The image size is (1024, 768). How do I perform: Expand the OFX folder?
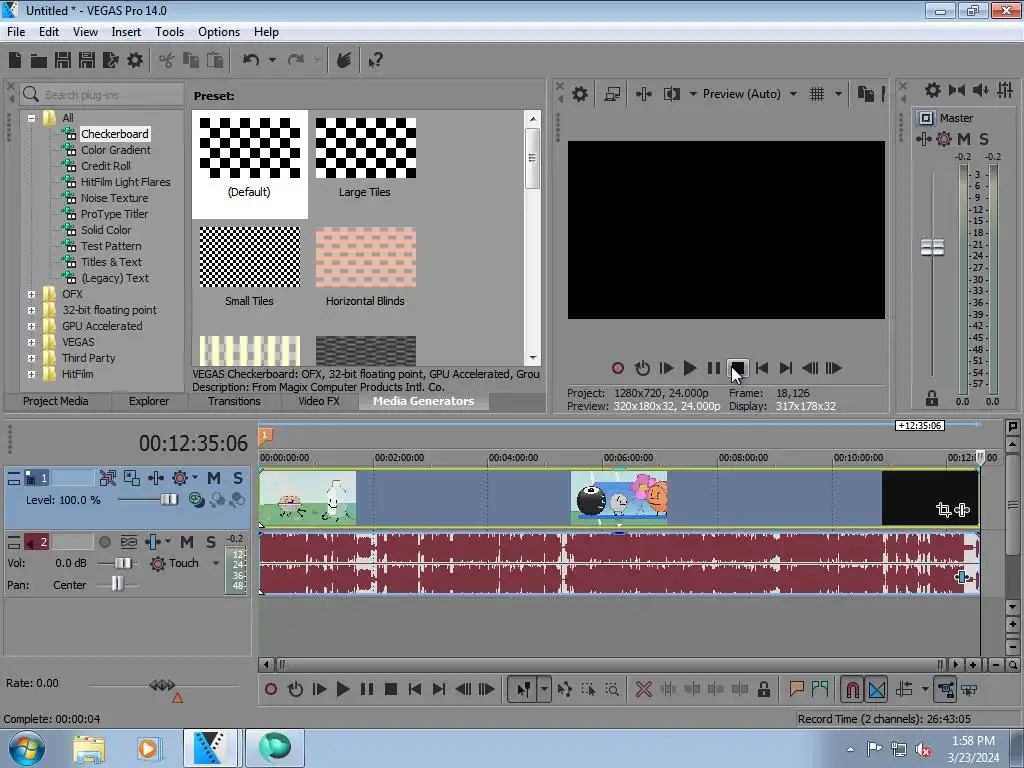pyautogui.click(x=31, y=294)
